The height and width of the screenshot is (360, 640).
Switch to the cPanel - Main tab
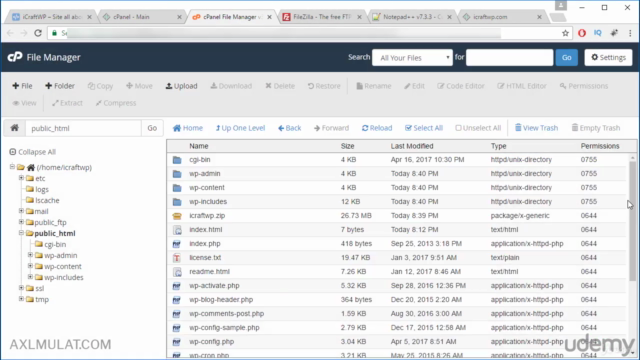pos(141,17)
